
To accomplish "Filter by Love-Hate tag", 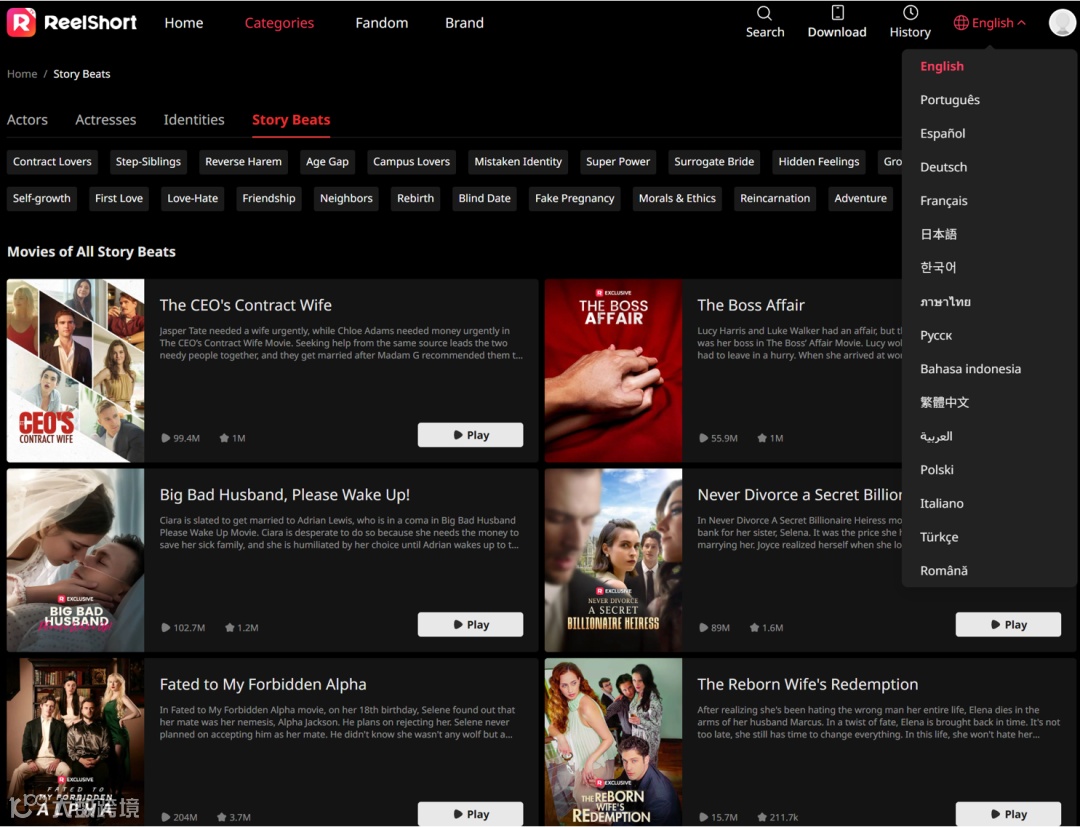I will pyautogui.click(x=193, y=198).
